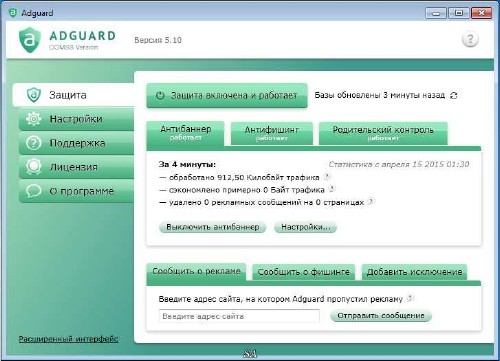Screen dimensions: 500x361
Task: Click the Adguard shield logo in header
Action: pos(30,40)
